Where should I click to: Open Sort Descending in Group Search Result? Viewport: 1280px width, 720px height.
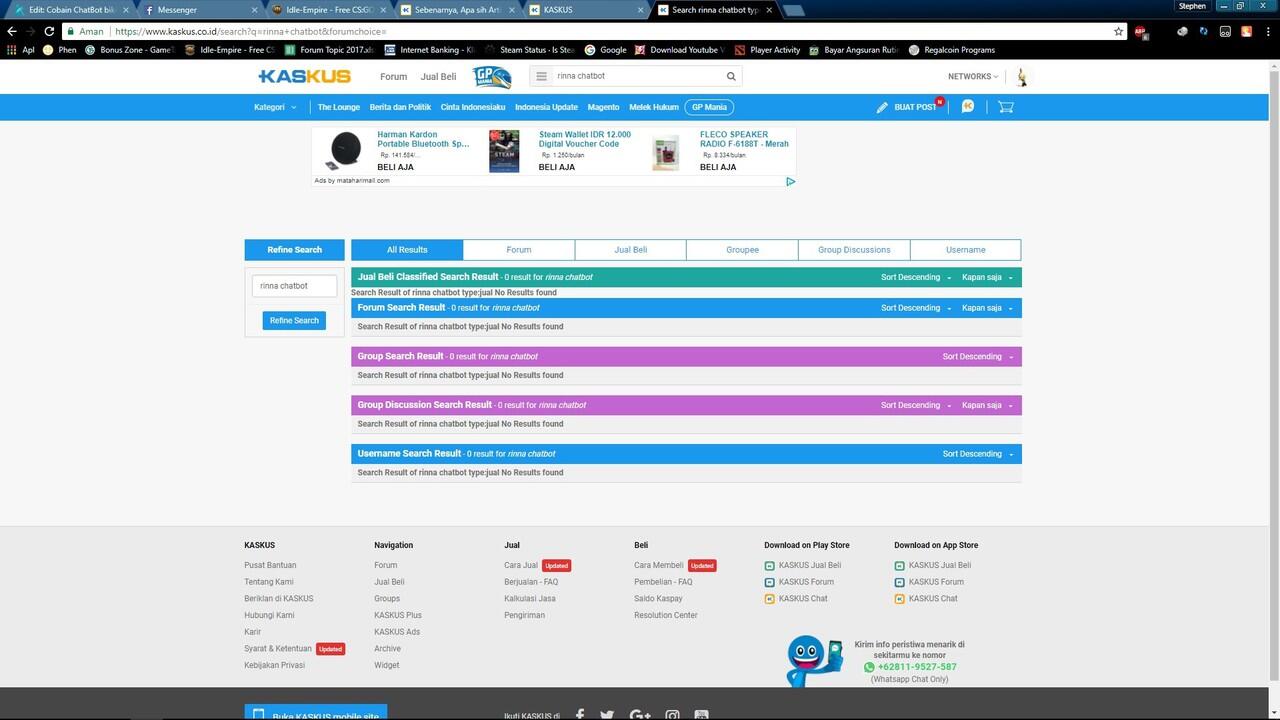[x=978, y=356]
